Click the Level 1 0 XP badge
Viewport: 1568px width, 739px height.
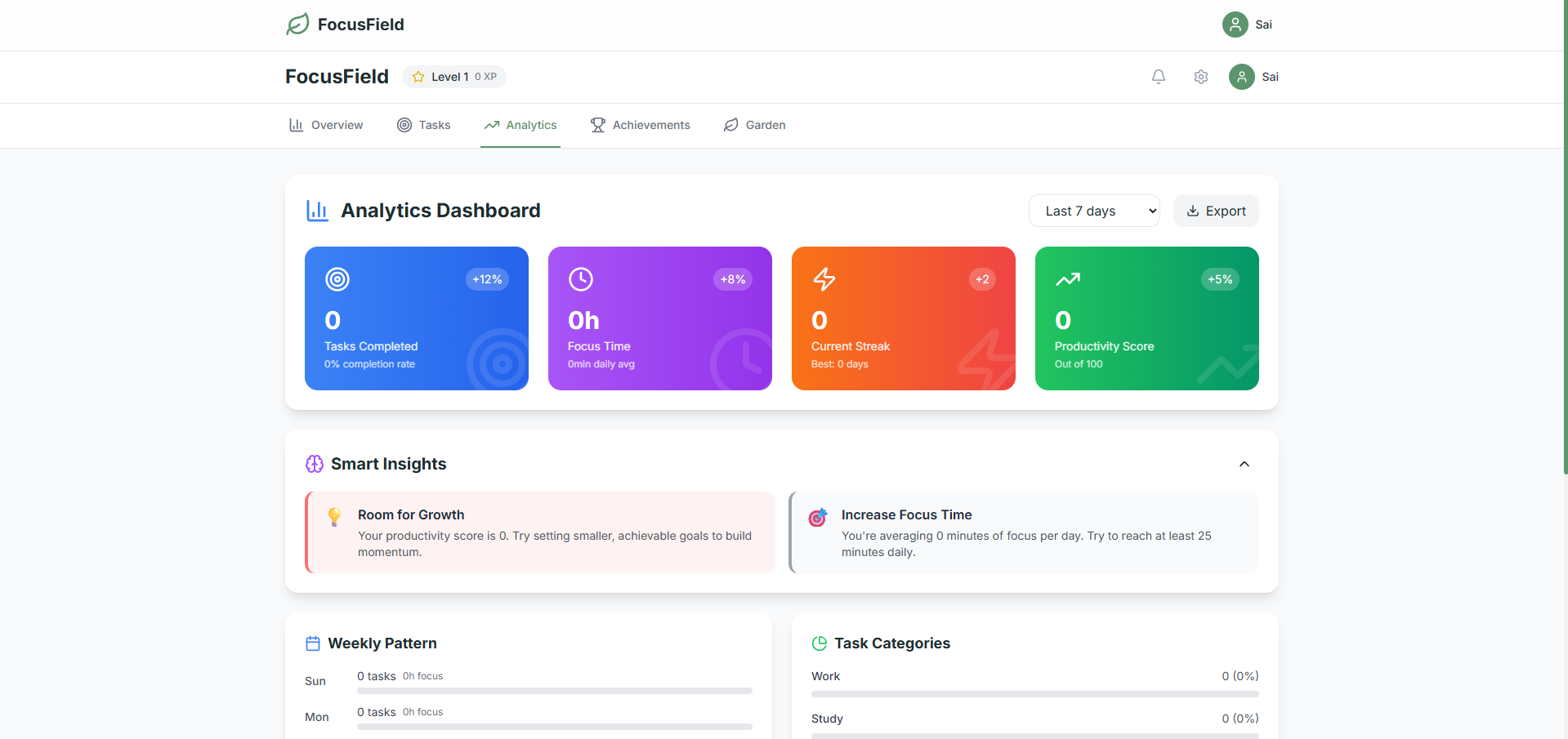[454, 77]
